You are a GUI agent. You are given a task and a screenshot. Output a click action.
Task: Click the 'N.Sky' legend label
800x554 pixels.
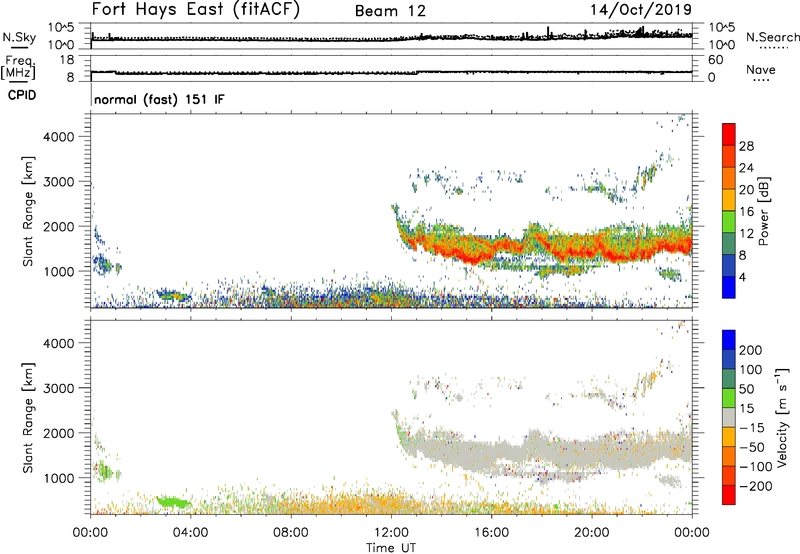19,37
